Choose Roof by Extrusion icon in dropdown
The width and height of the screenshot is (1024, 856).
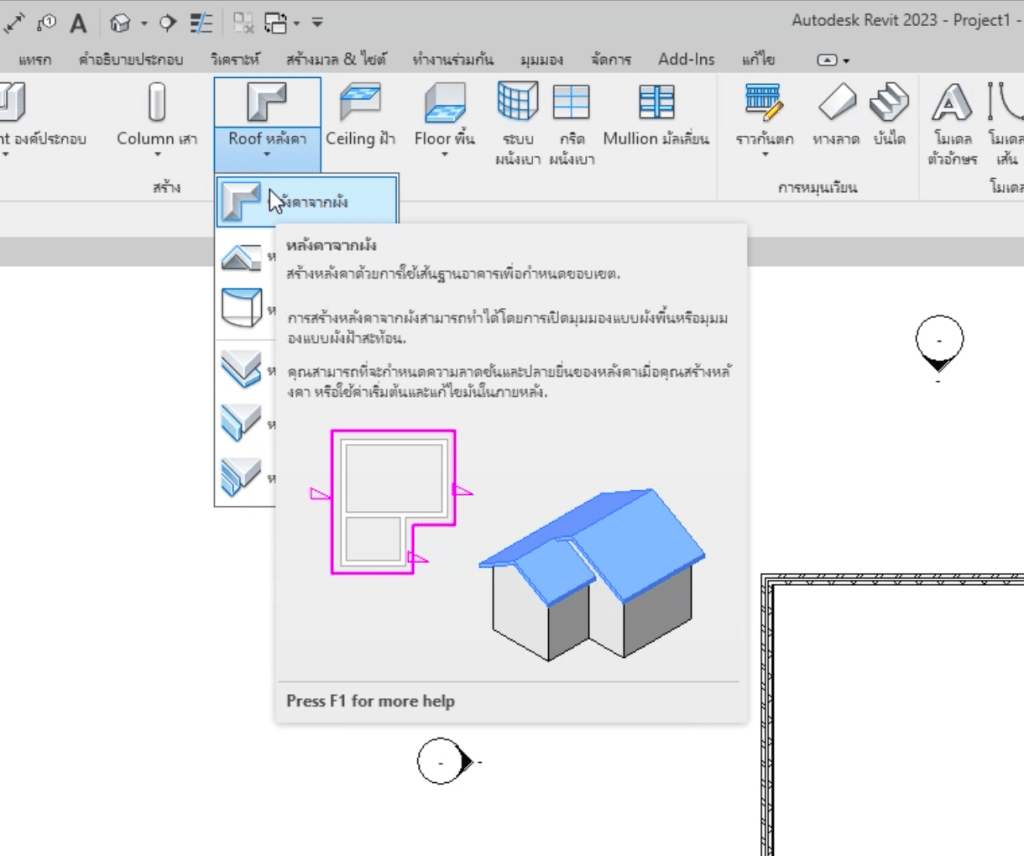tap(240, 258)
